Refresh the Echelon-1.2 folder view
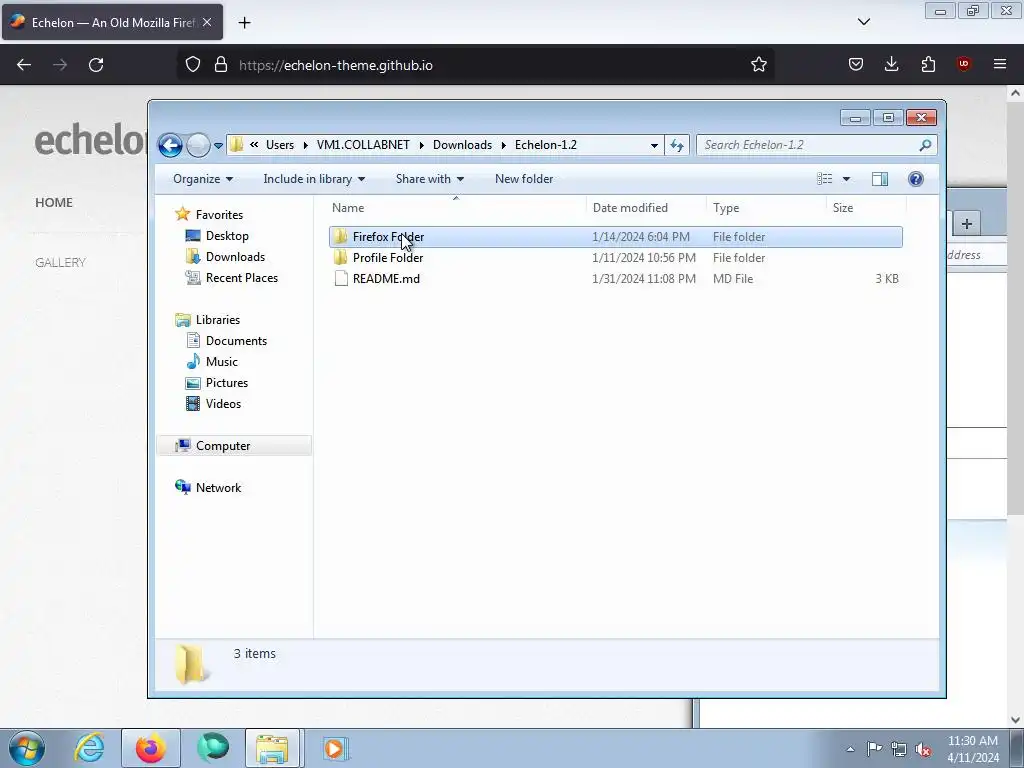1024x768 pixels. [x=677, y=146]
